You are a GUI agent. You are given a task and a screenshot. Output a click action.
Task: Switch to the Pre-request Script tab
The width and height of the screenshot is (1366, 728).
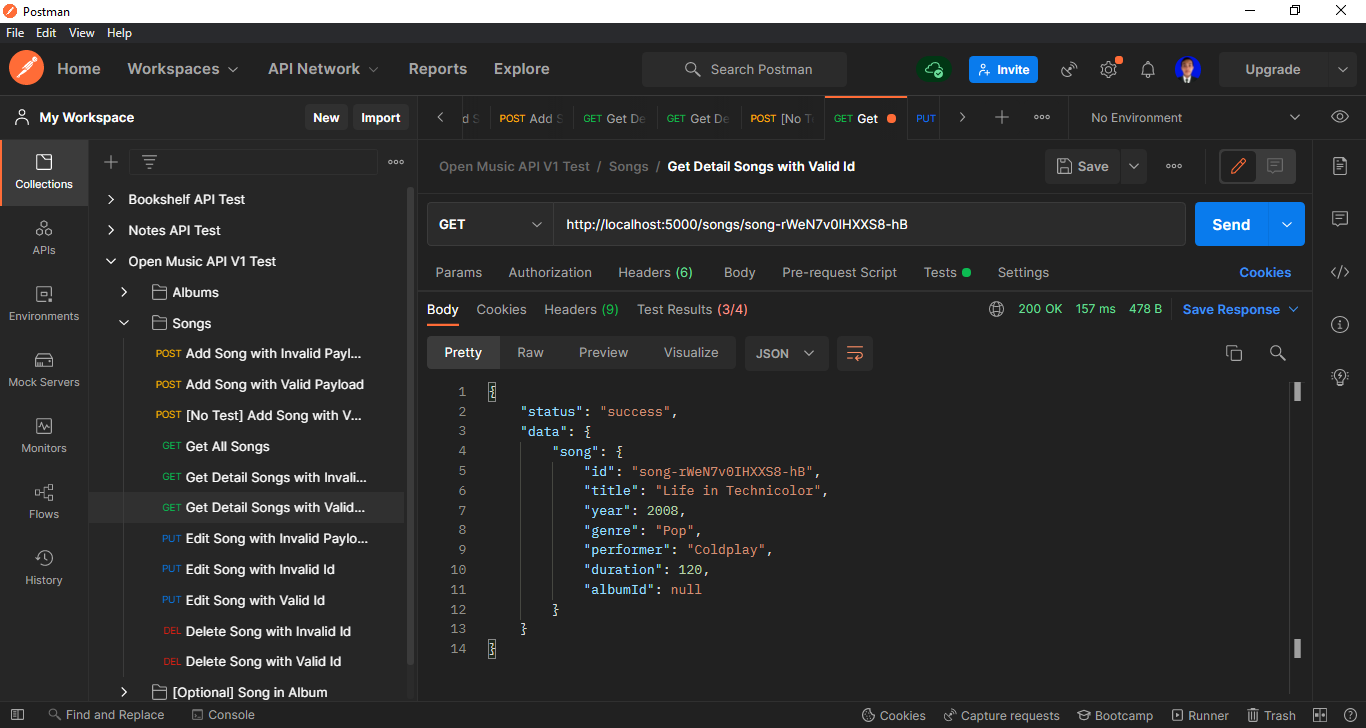tap(839, 272)
